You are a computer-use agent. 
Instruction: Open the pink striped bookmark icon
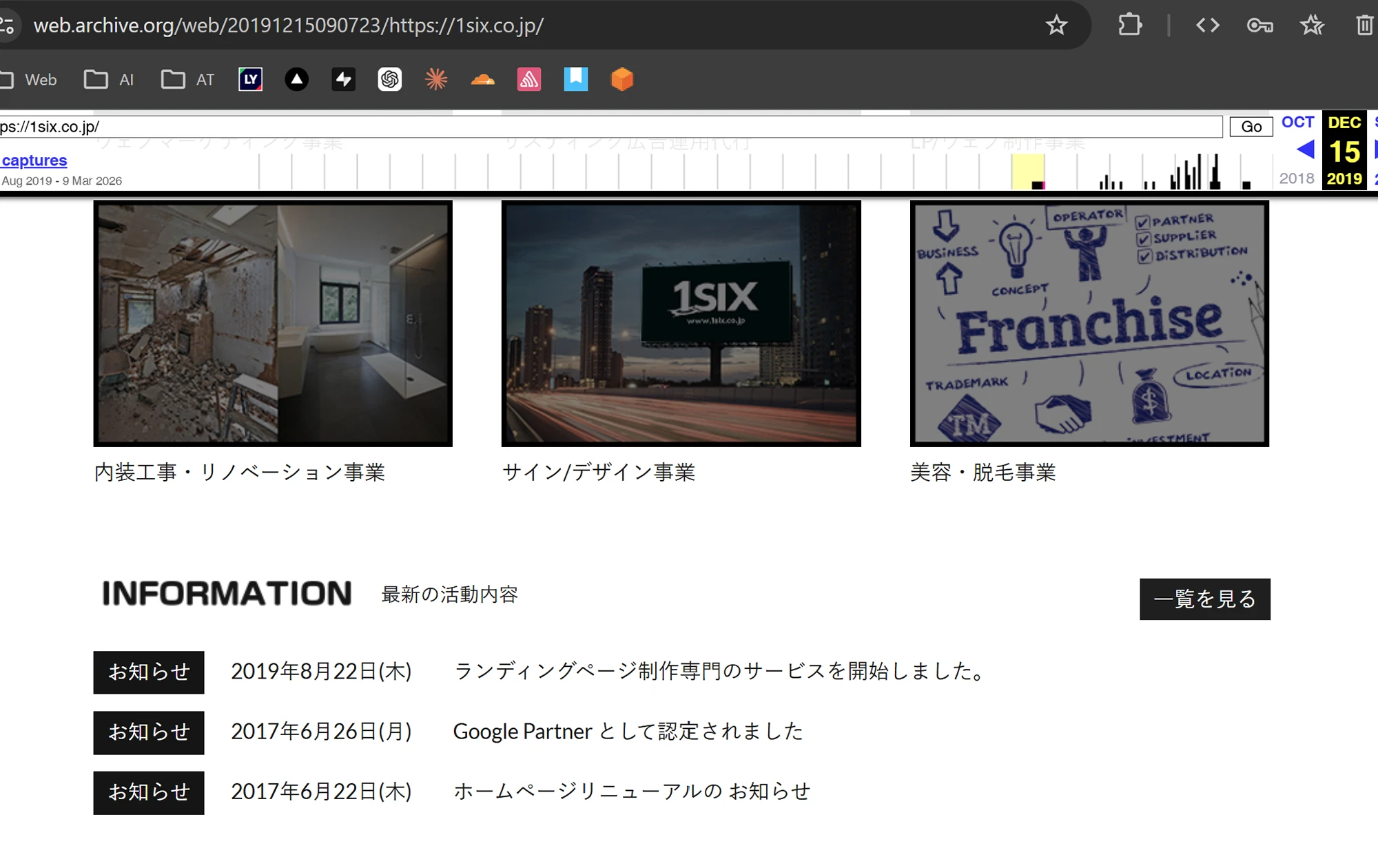tap(529, 79)
